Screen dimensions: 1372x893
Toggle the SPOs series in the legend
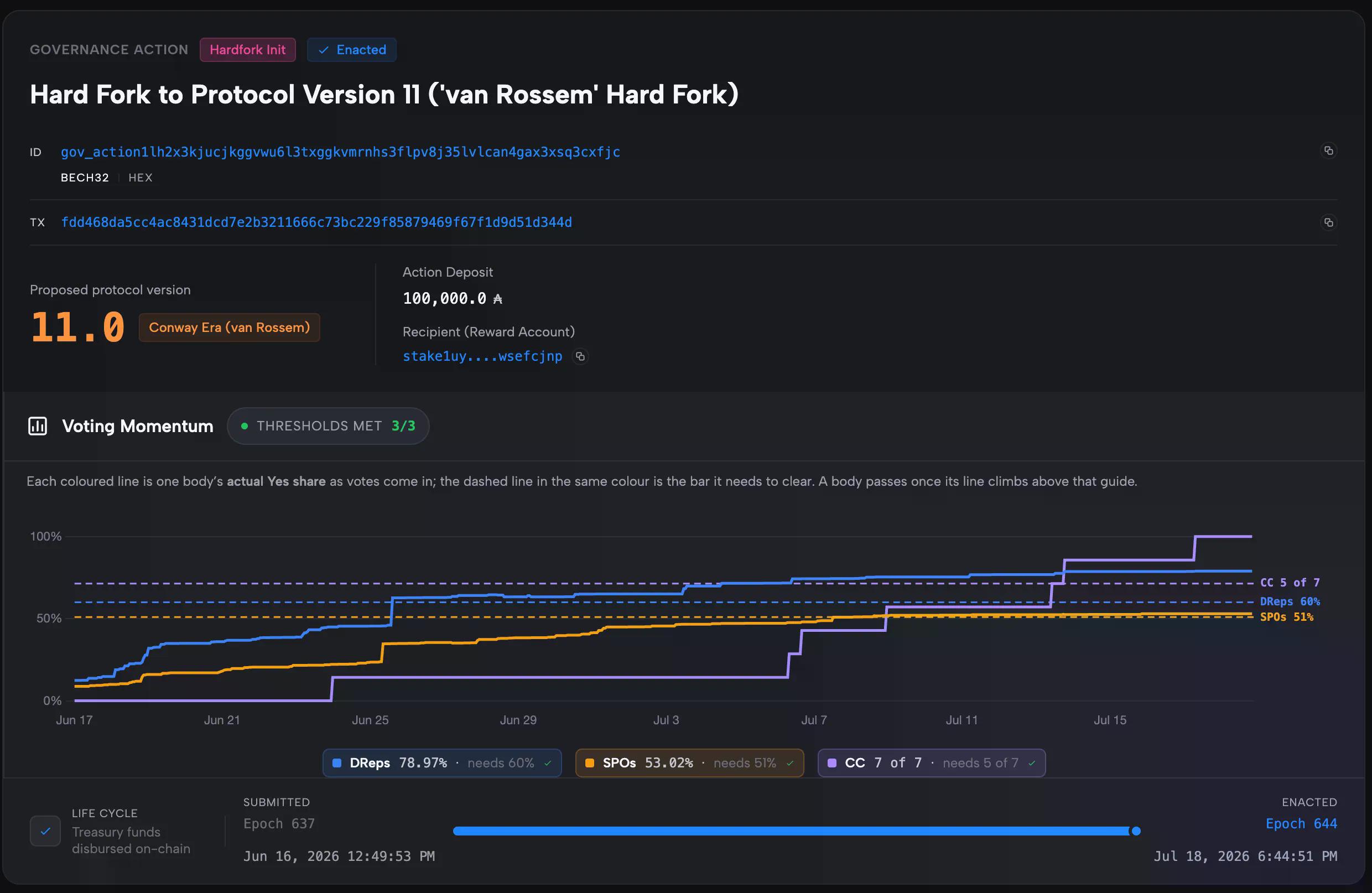[689, 763]
